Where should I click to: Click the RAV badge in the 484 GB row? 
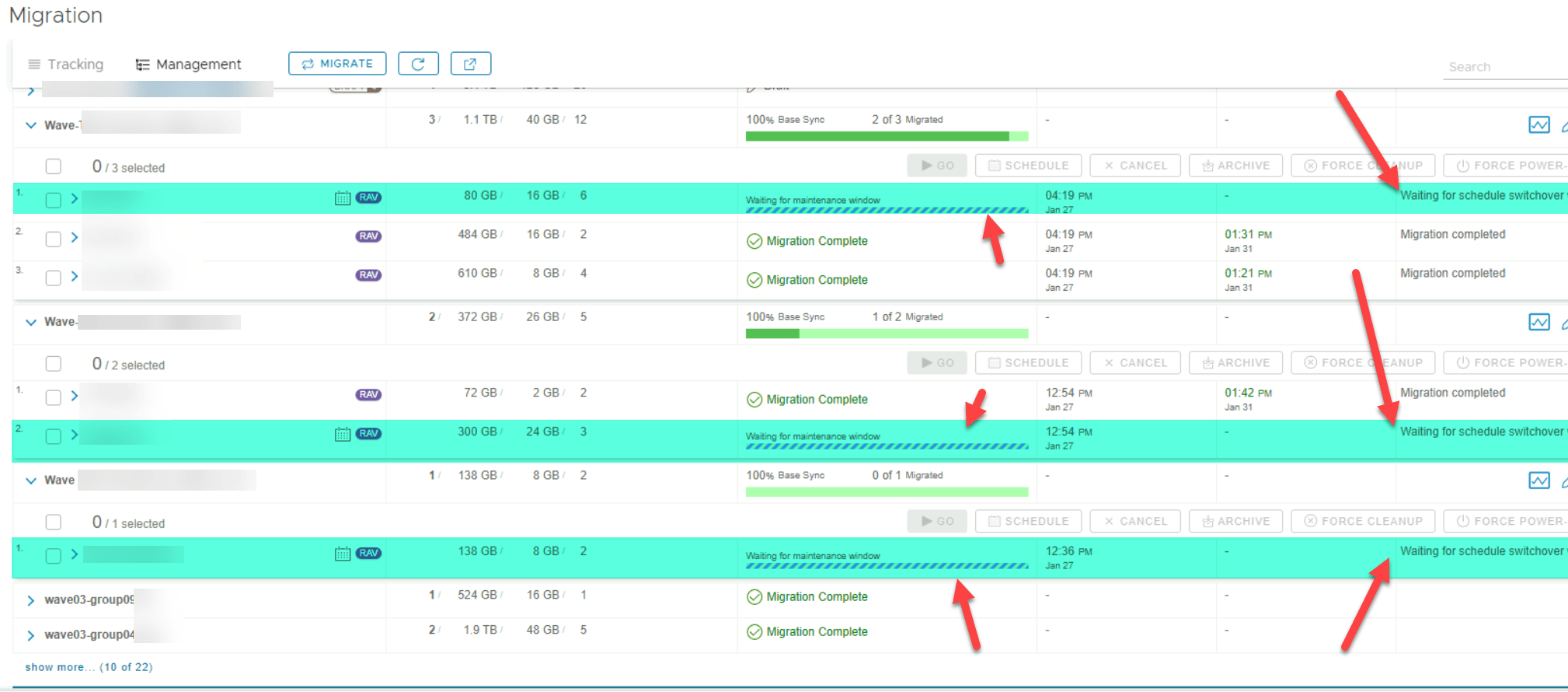(x=368, y=236)
